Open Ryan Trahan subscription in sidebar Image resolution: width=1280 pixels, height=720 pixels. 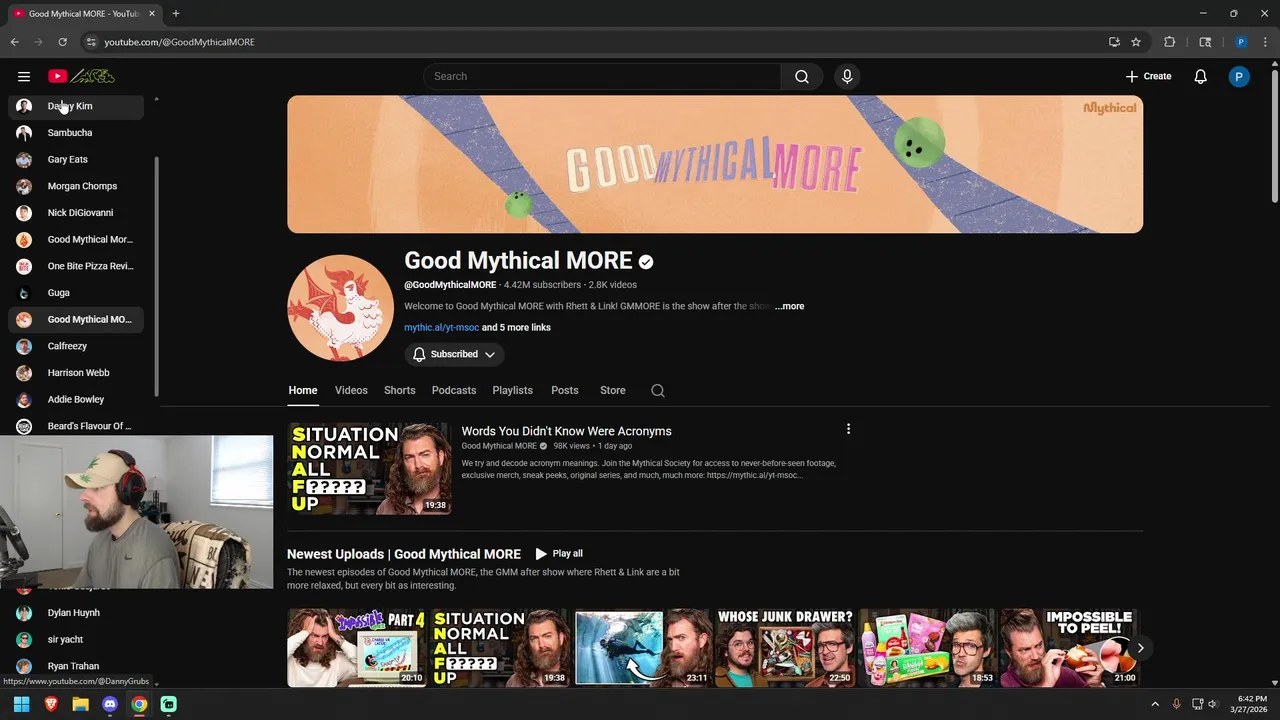click(x=76, y=666)
